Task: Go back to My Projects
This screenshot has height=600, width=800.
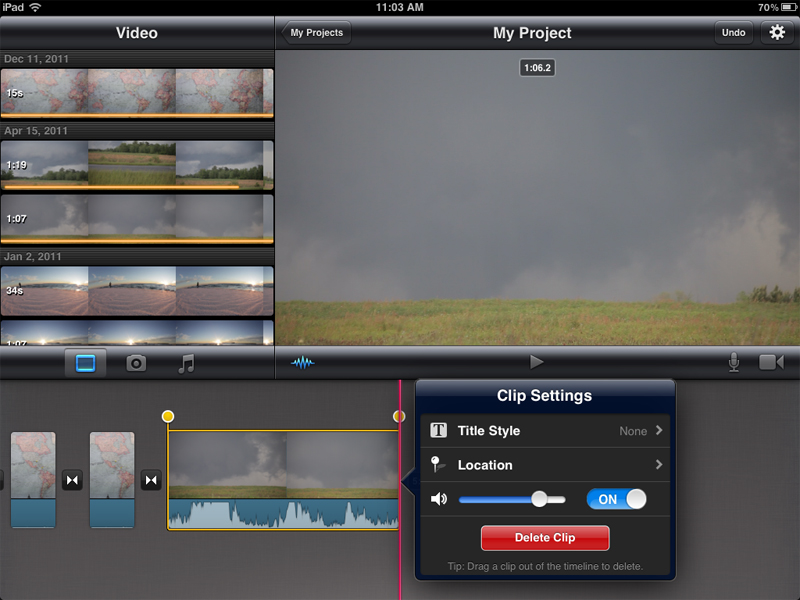Action: click(316, 33)
